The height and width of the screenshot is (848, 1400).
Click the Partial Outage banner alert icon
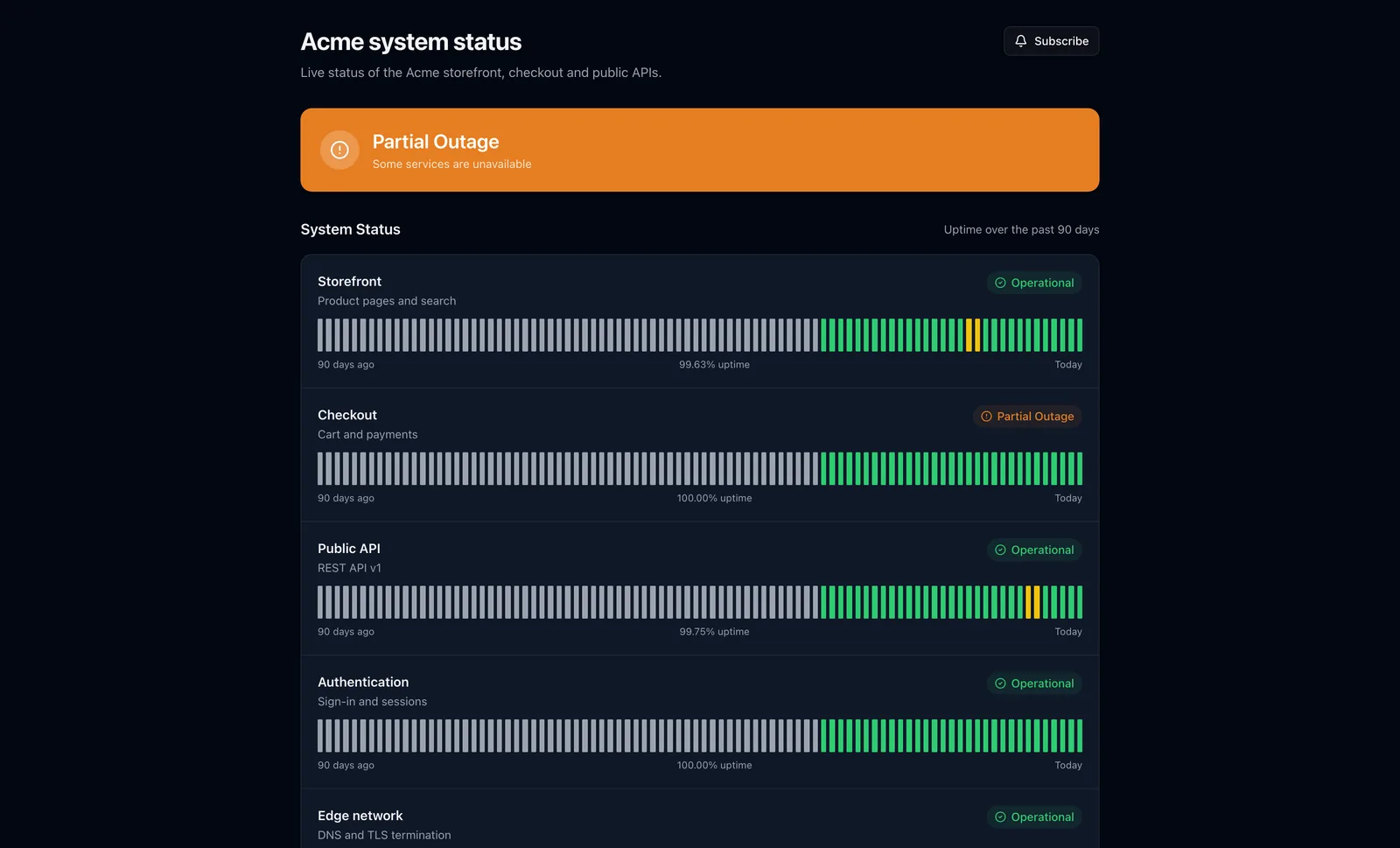[x=339, y=150]
